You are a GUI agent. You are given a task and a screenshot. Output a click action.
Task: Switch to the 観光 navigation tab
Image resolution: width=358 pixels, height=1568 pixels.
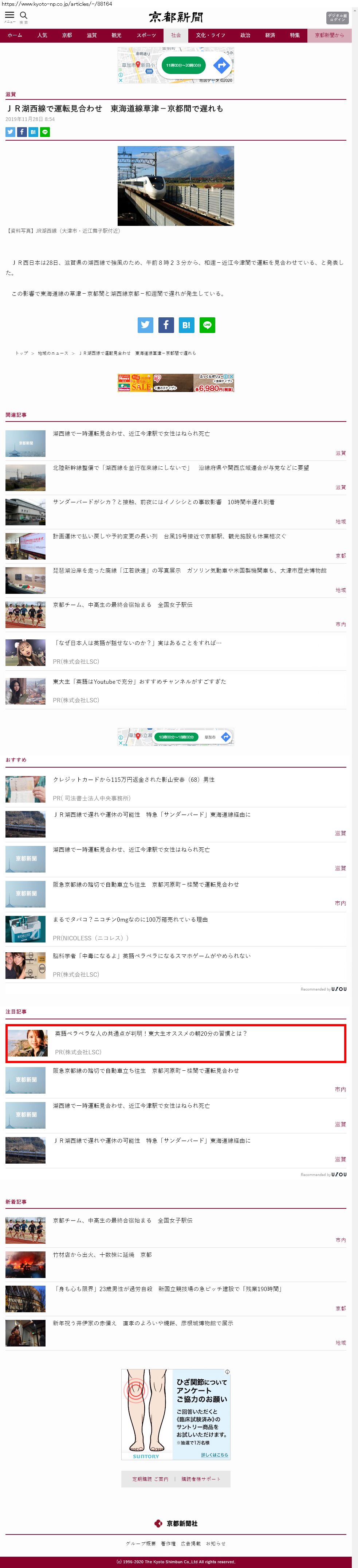116,35
